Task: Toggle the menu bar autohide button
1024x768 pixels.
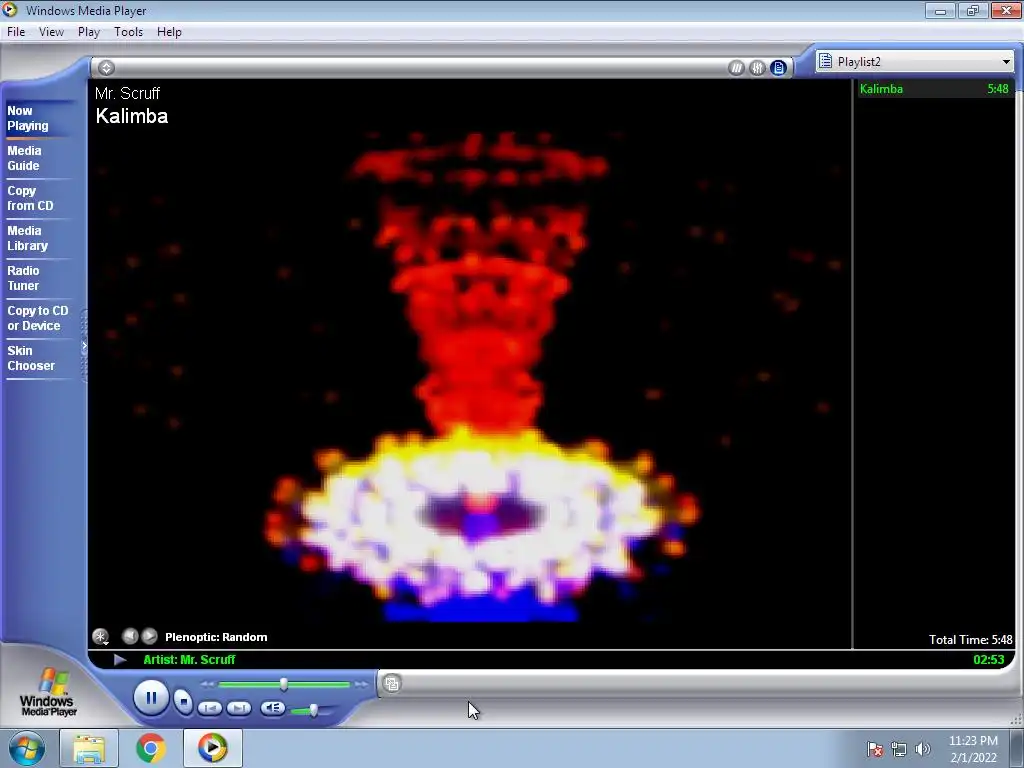Action: click(x=106, y=68)
